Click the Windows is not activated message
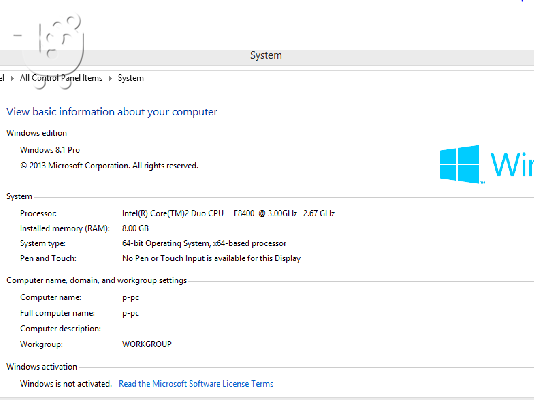The image size is (534, 400). point(66,384)
